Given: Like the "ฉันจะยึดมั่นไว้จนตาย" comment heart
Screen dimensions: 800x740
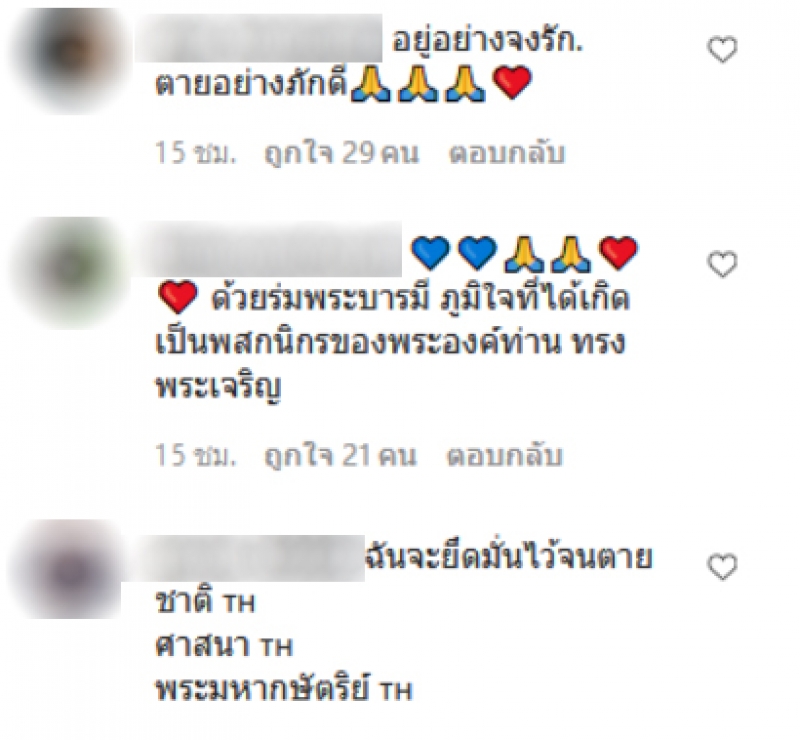Looking at the screenshot, I should [722, 567].
